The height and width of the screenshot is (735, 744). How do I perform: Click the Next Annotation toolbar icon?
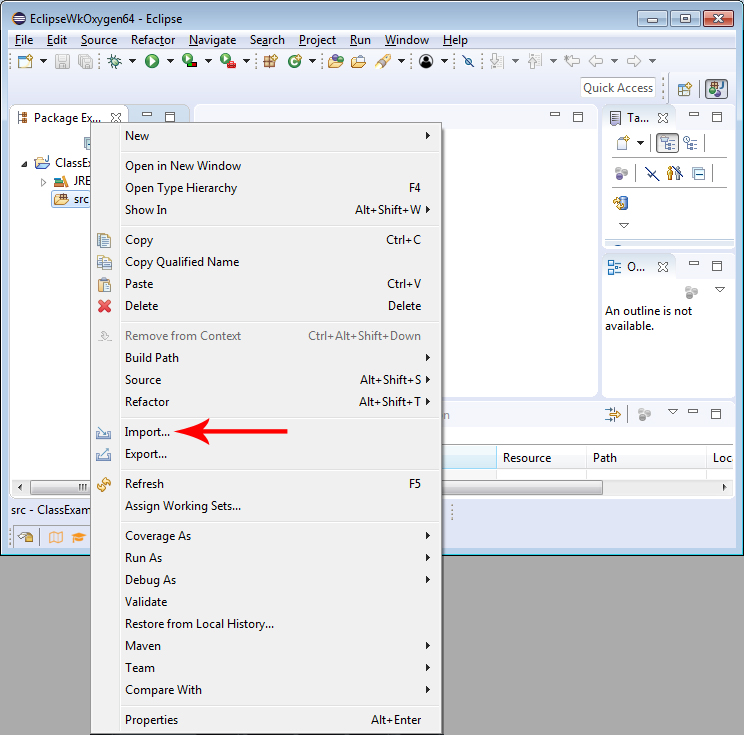(x=496, y=61)
